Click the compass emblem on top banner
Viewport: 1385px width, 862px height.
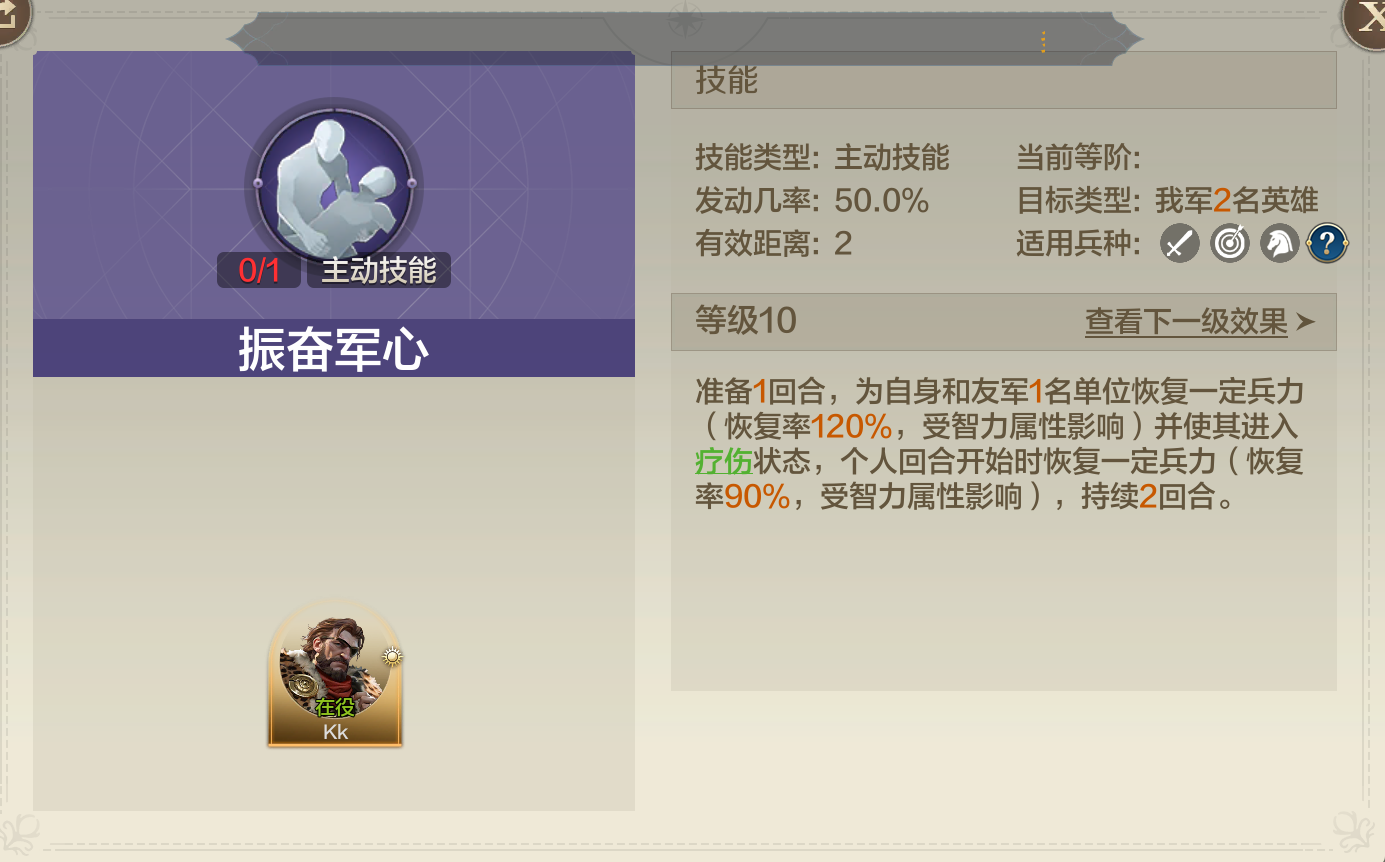coord(685,19)
